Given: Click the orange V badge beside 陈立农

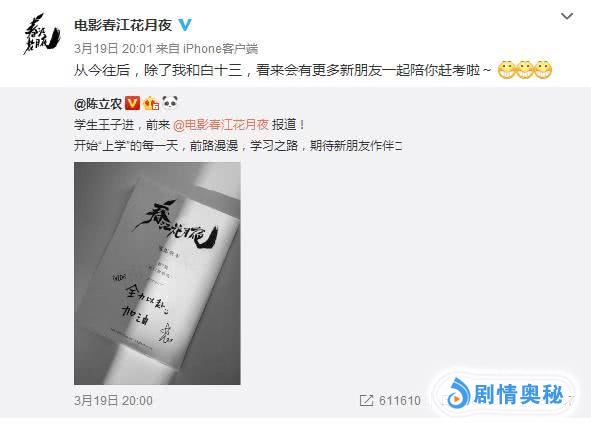Looking at the screenshot, I should pyautogui.click(x=132, y=103).
